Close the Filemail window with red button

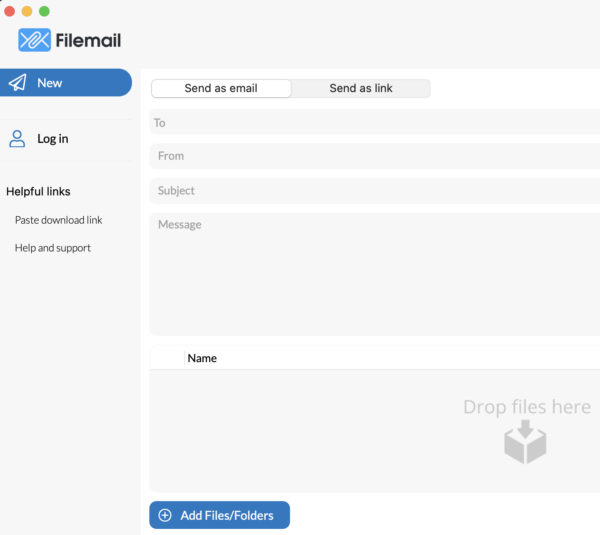coord(10,11)
